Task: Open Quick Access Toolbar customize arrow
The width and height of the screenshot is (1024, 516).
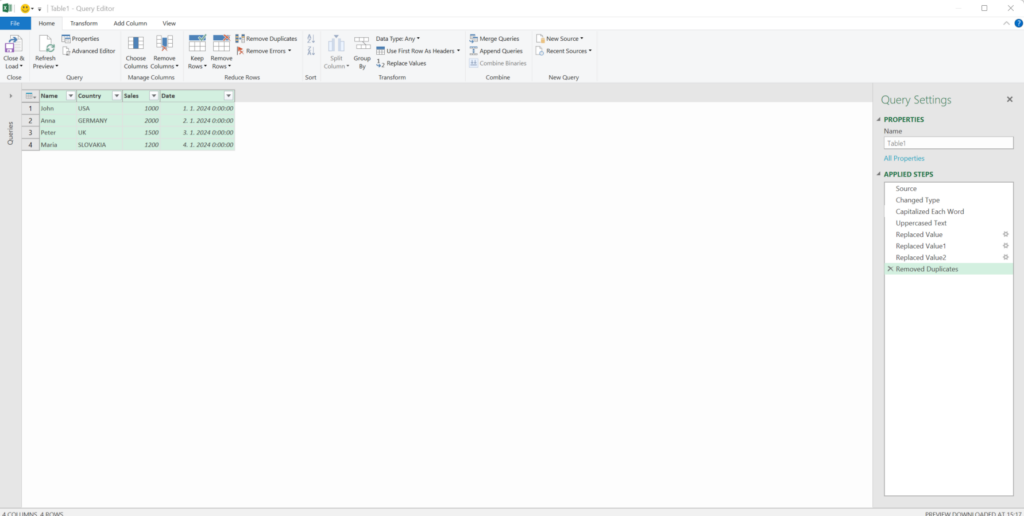Action: (x=39, y=9)
